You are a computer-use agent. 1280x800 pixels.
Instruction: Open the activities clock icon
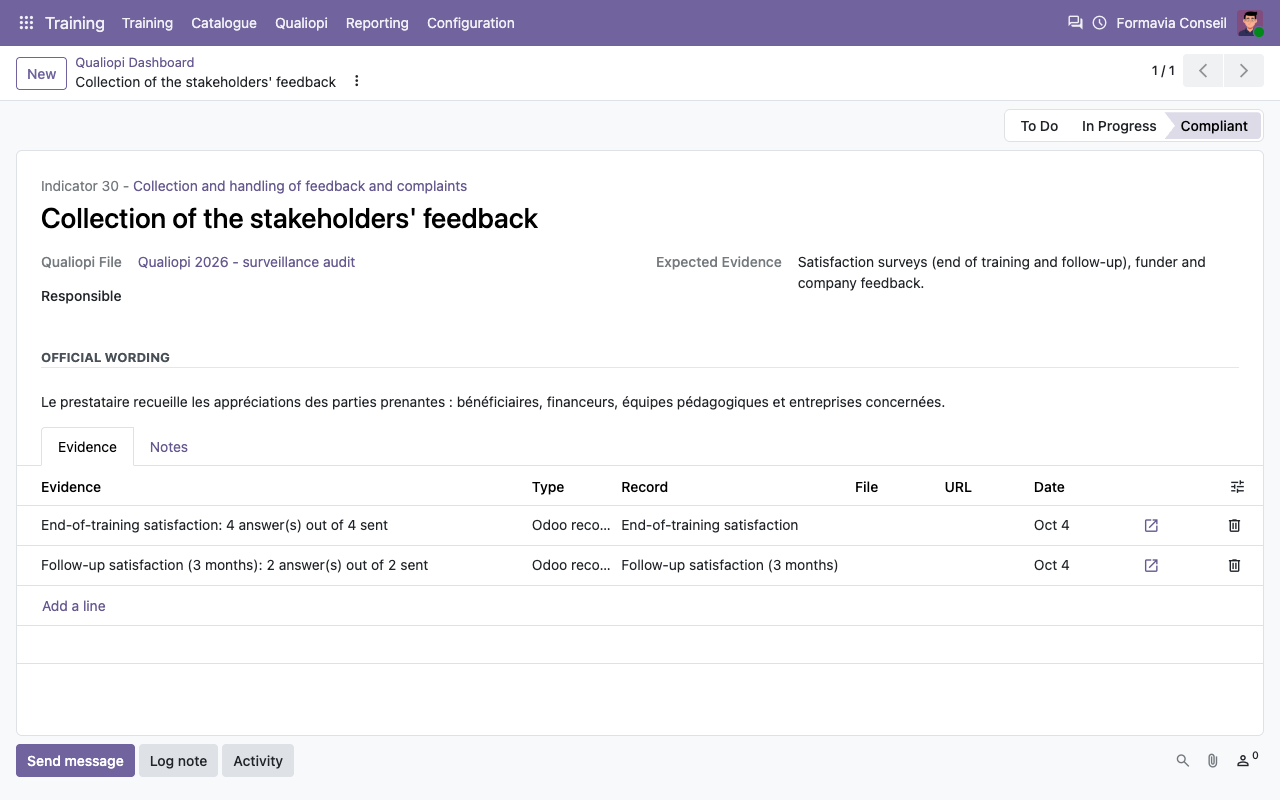click(x=1099, y=23)
